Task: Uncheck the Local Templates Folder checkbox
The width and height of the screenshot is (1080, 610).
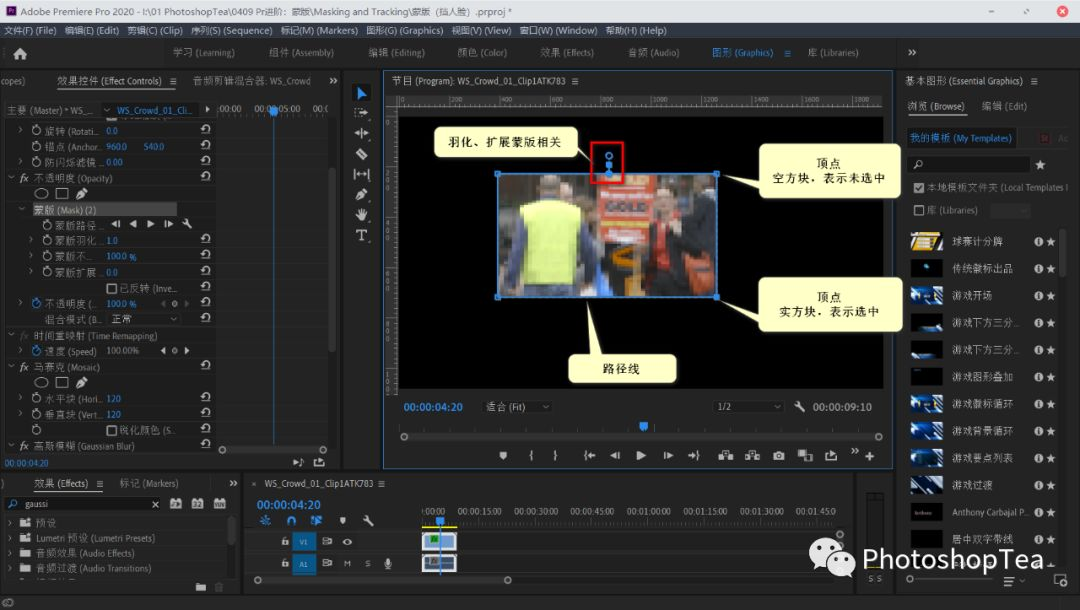Action: tap(918, 188)
